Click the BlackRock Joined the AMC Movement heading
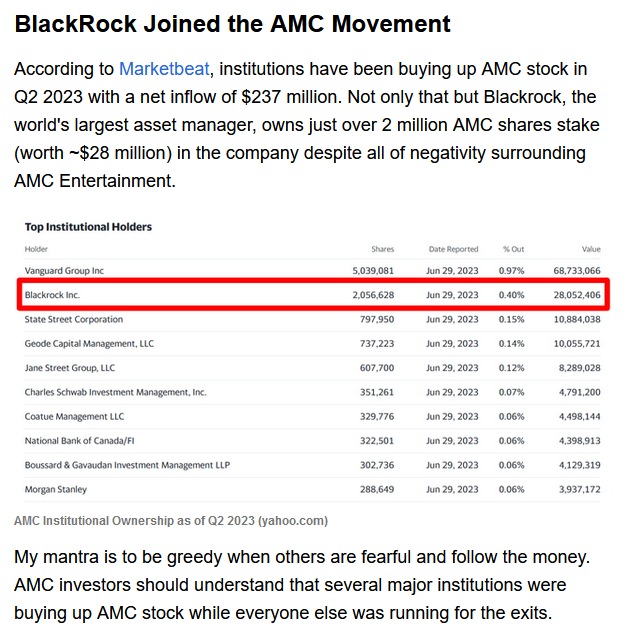This screenshot has width=641, height=631. pyautogui.click(x=232, y=24)
